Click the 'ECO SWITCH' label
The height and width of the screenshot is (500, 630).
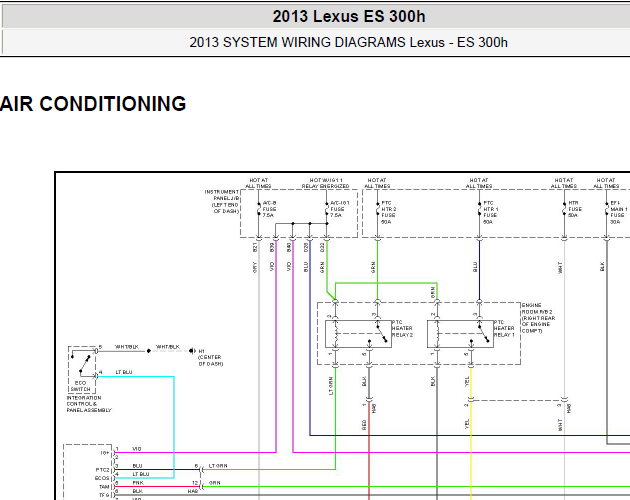(x=80, y=386)
